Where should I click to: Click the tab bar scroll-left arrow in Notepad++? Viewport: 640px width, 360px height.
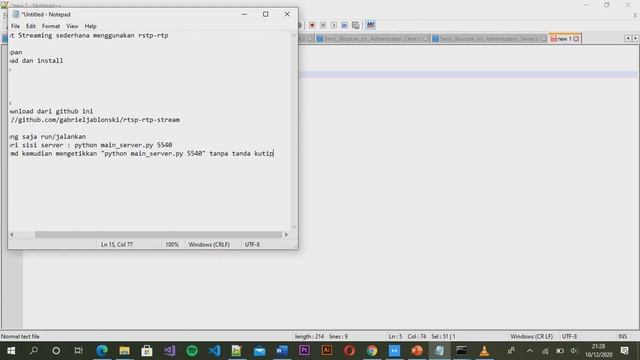pyautogui.click(x=628, y=38)
